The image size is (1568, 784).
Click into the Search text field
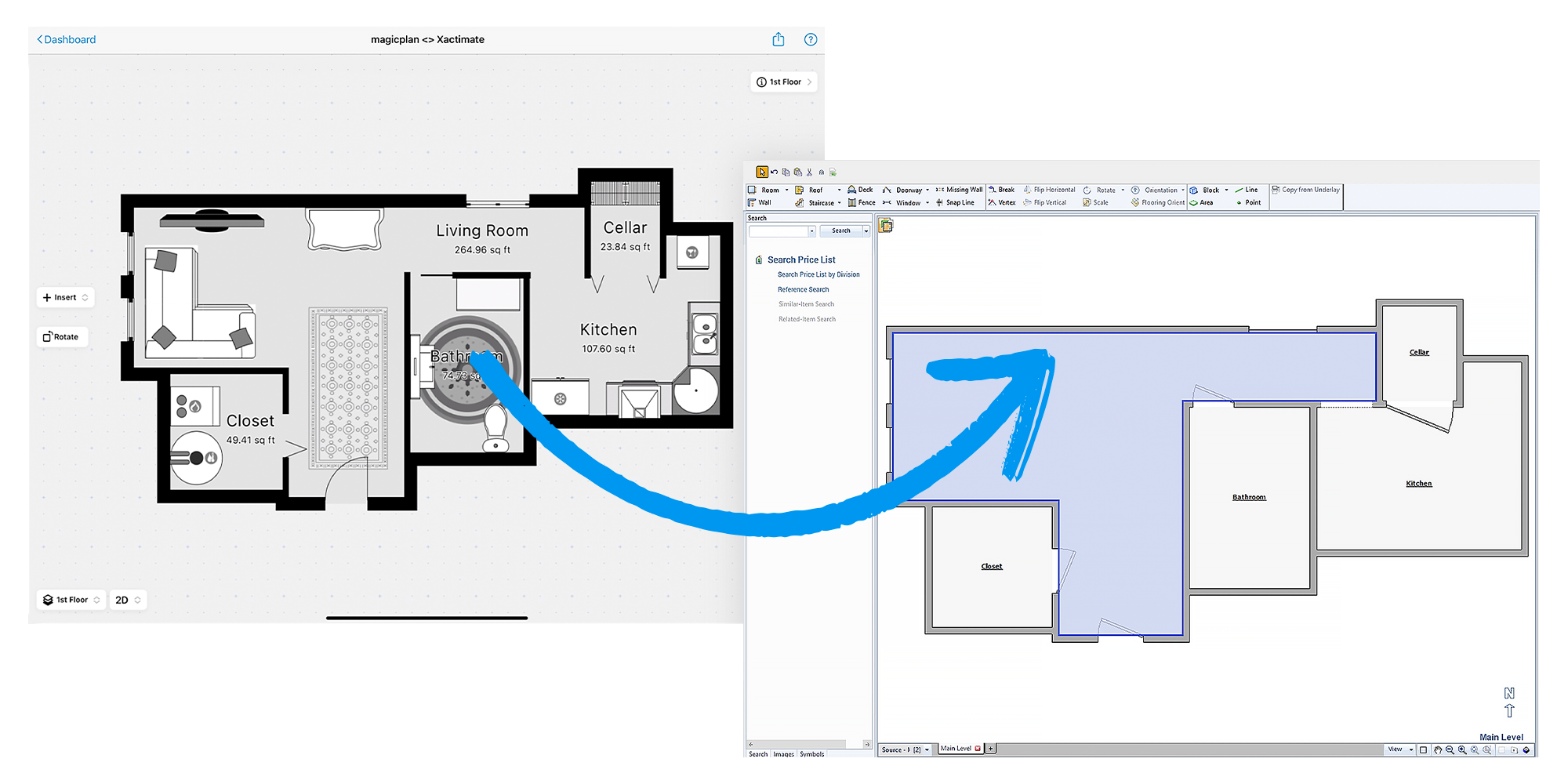point(779,230)
